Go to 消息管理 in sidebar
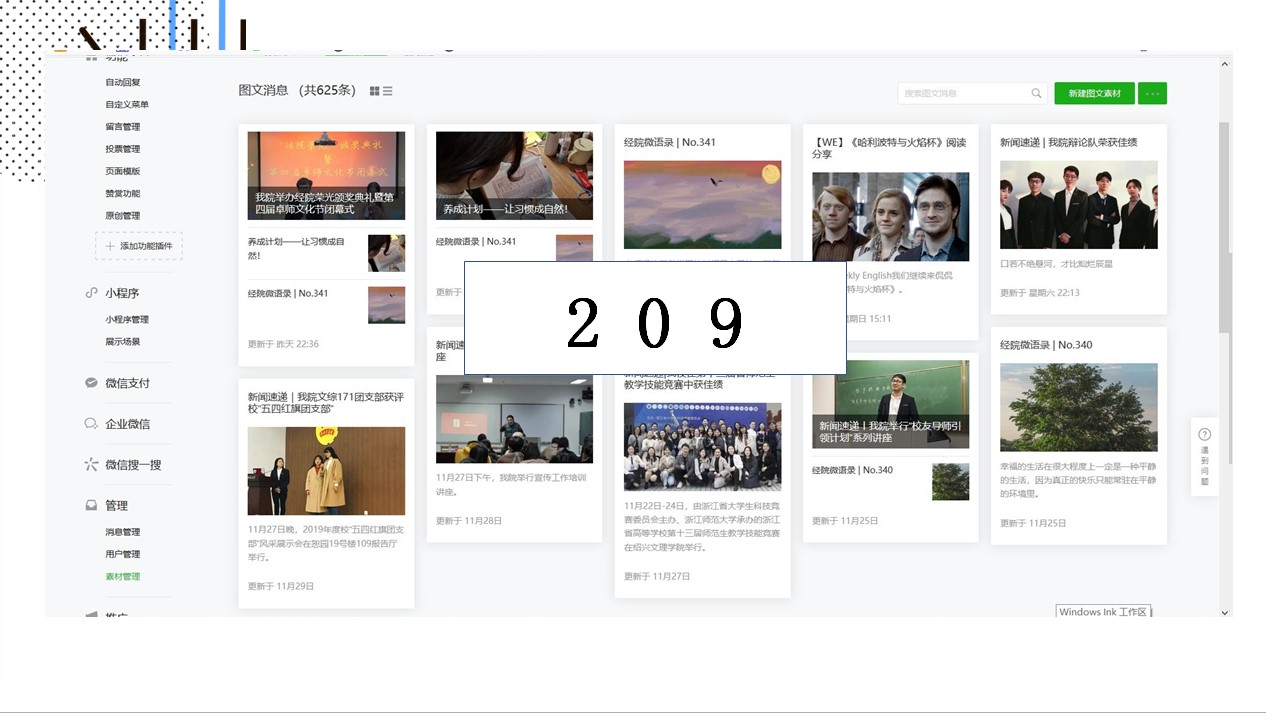Screen dimensions: 1266x713 coord(123,532)
